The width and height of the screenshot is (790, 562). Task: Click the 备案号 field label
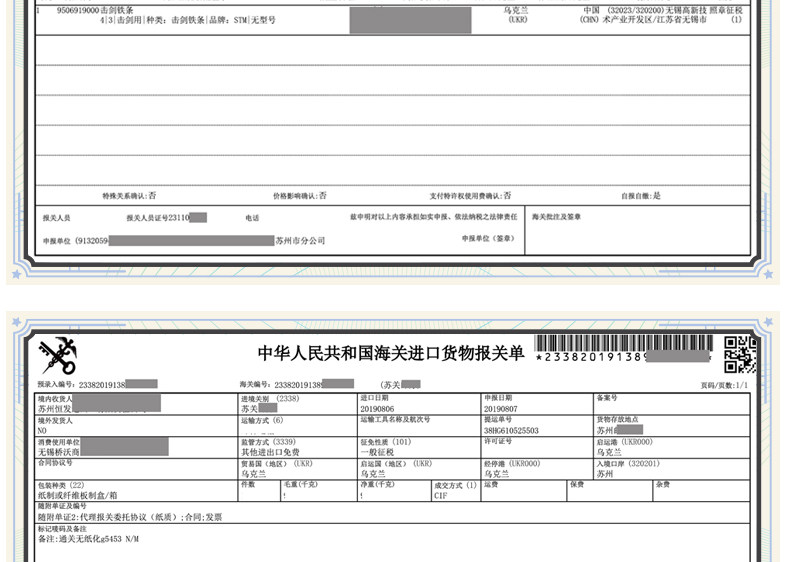[x=607, y=398]
